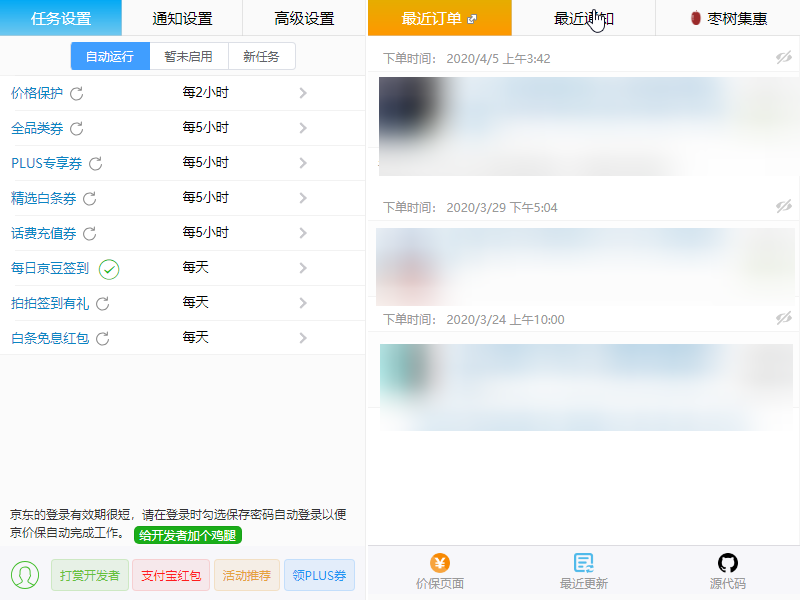Expand the 拍拍签到有礼 row chevron
The image size is (800, 600).
(x=303, y=303)
